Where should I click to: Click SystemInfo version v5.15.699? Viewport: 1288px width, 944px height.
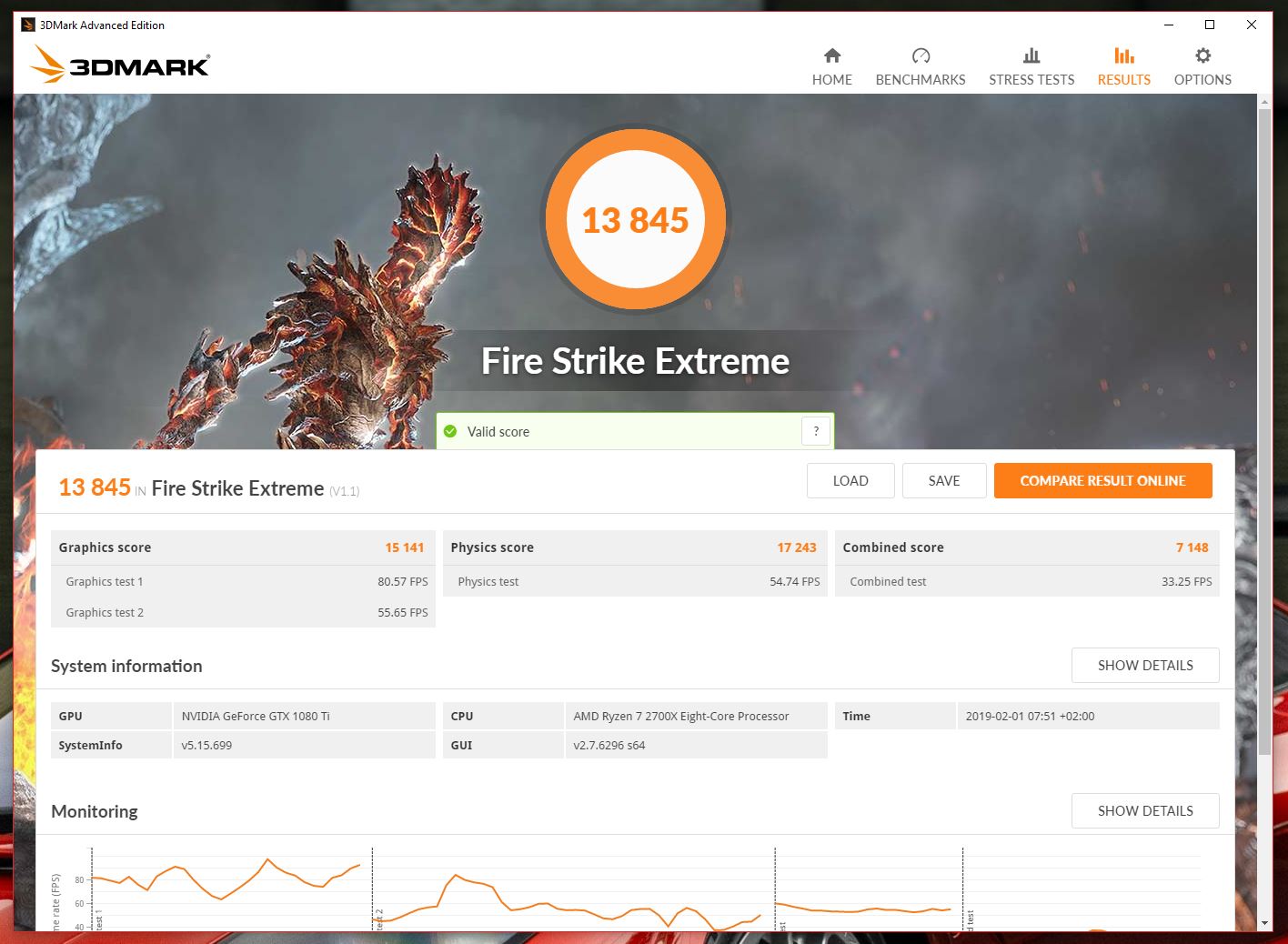tap(206, 745)
